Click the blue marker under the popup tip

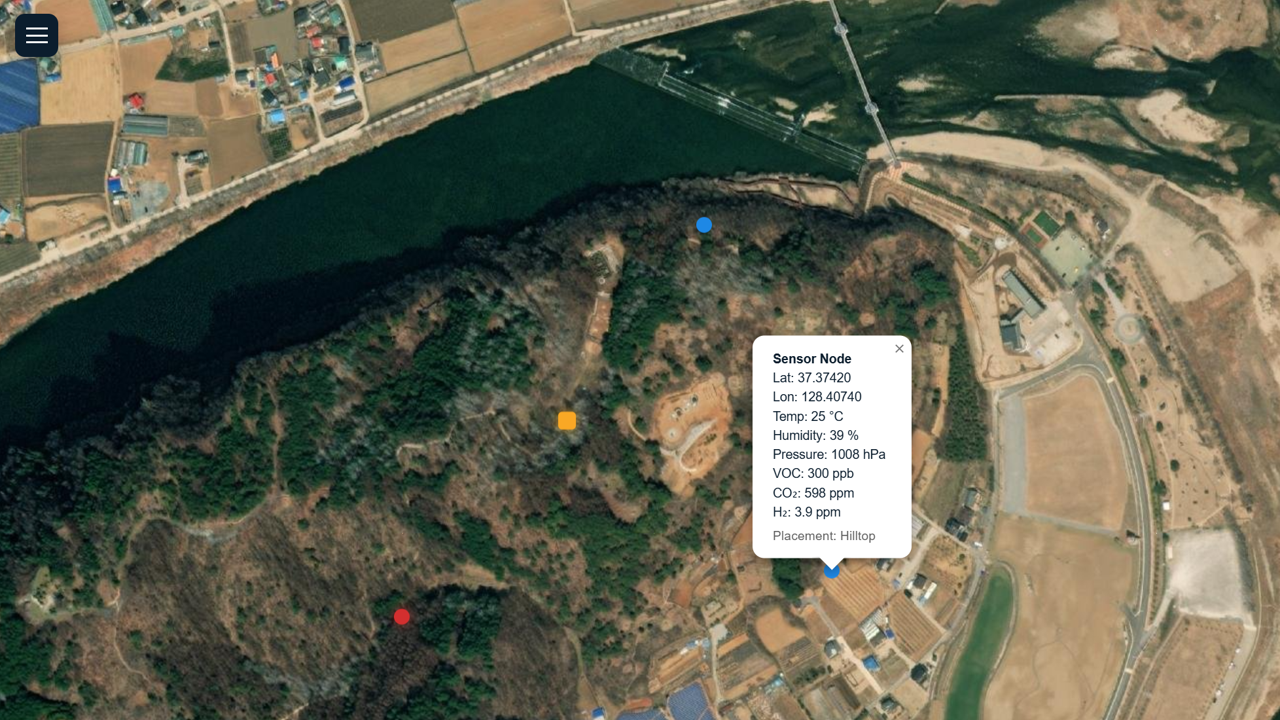(832, 571)
